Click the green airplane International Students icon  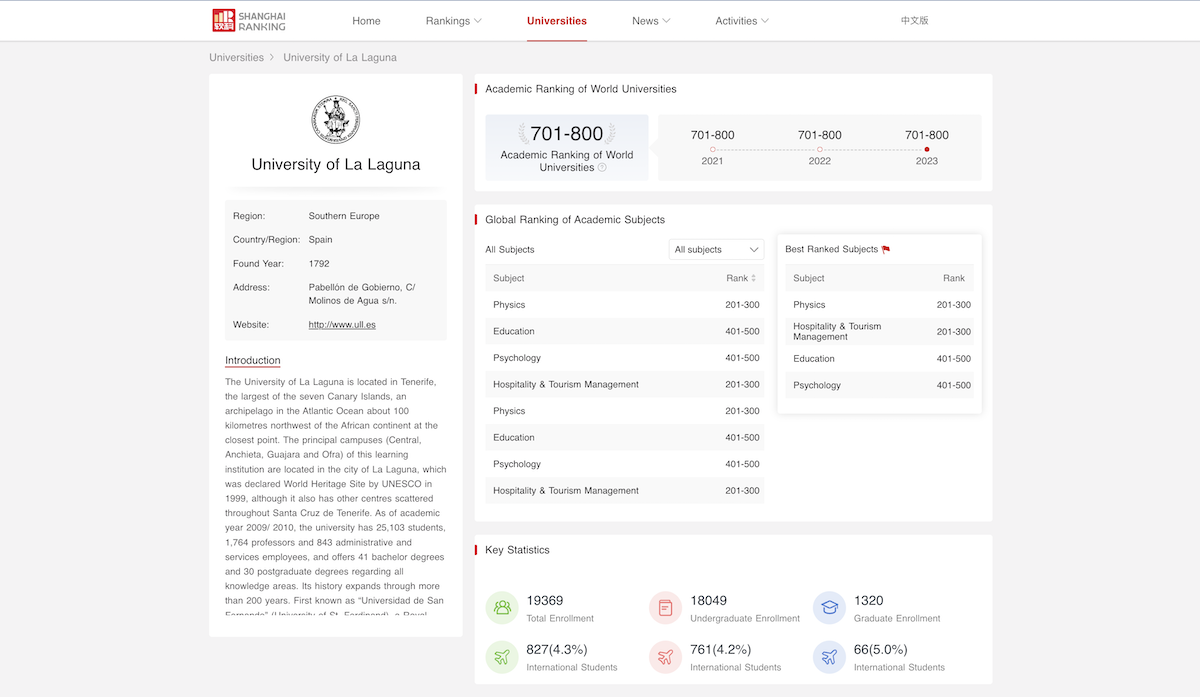point(502,657)
